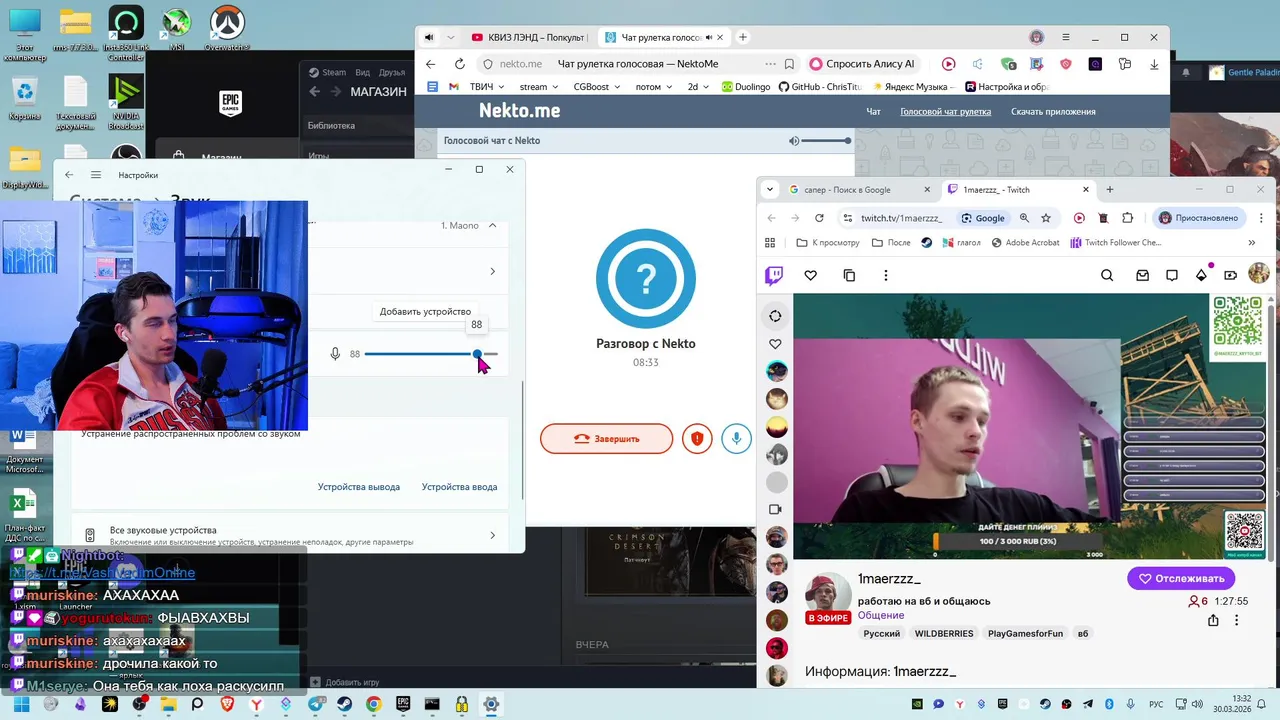Open a new tab in Chrome

[1109, 189]
